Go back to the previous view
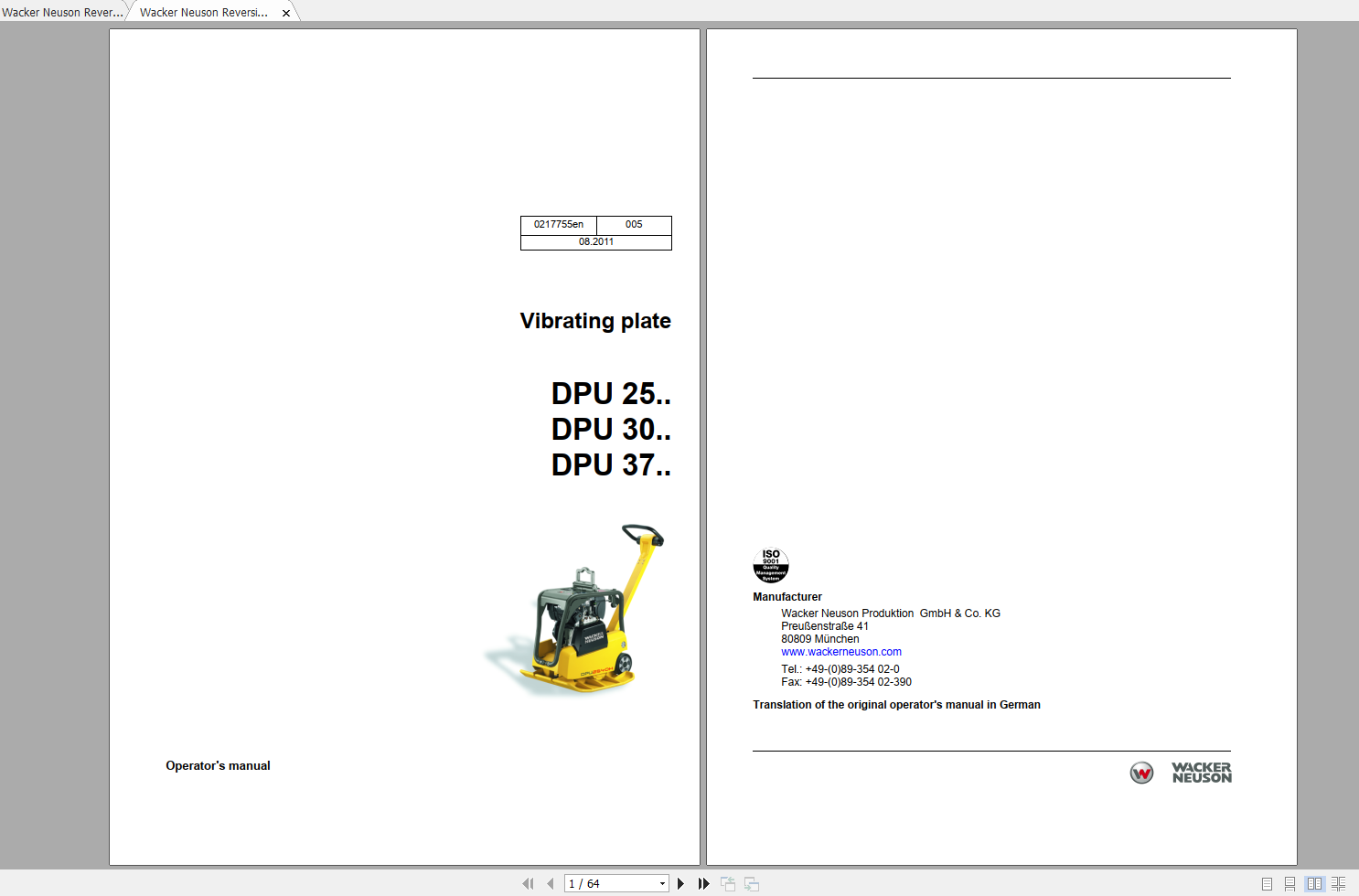 pyautogui.click(x=728, y=883)
